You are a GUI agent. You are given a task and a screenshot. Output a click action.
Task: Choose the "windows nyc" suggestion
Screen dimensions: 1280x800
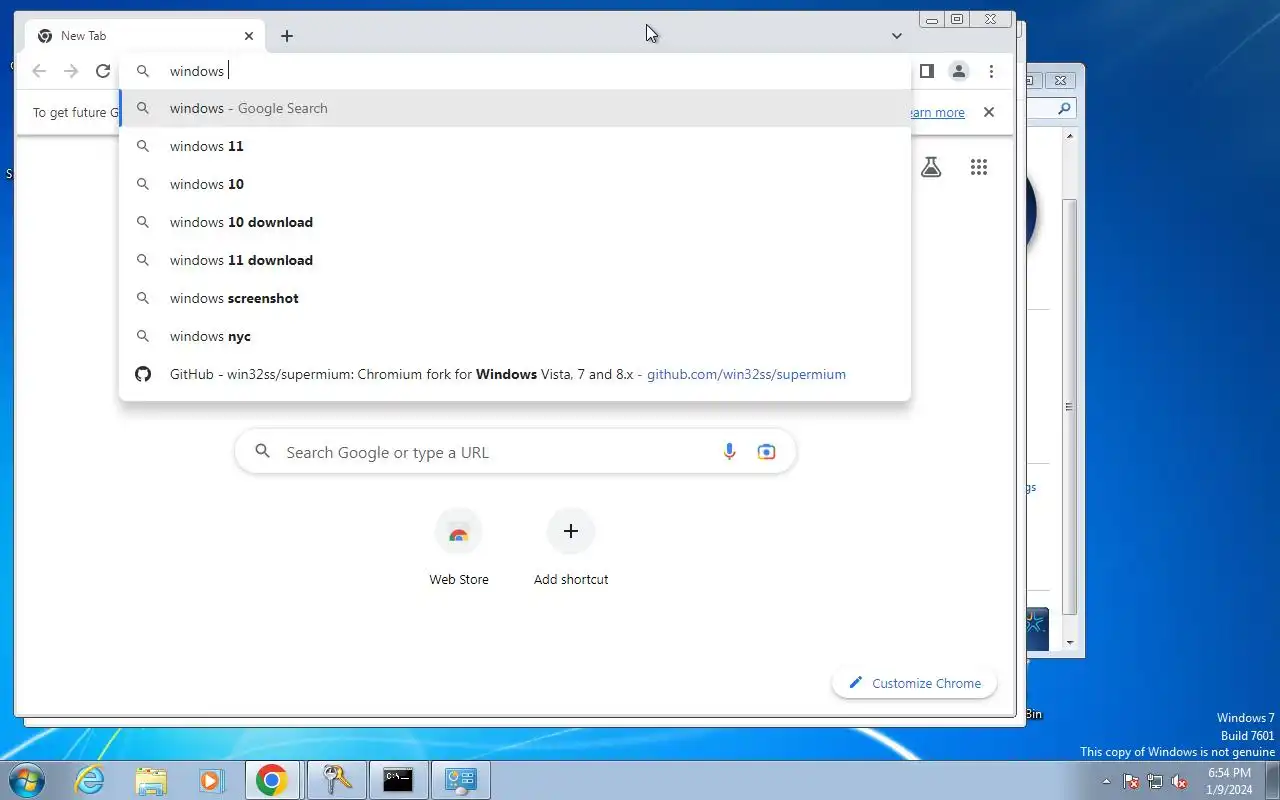coord(515,336)
